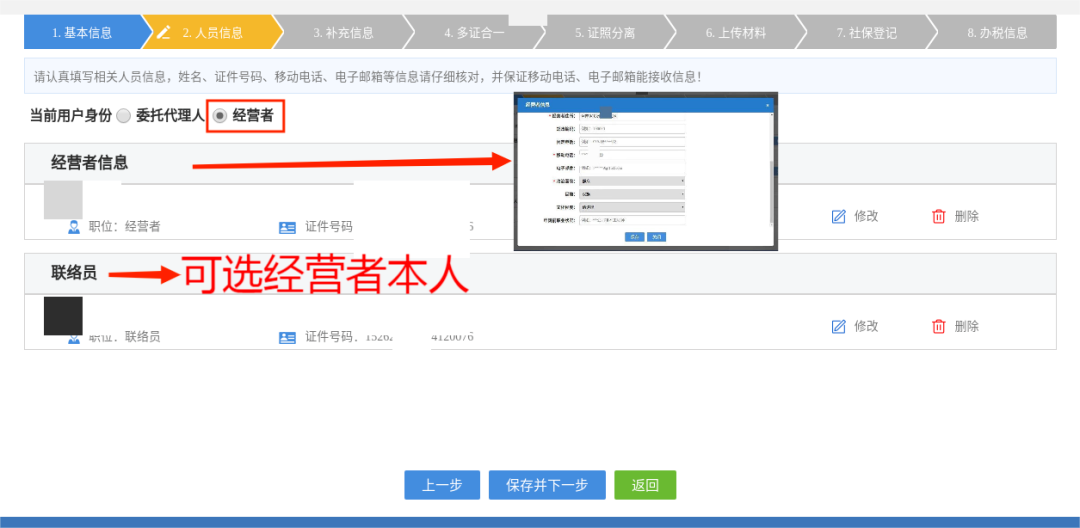The width and height of the screenshot is (1080, 528).
Task: Click edit icon in 联络员 row
Action: pyautogui.click(x=838, y=326)
